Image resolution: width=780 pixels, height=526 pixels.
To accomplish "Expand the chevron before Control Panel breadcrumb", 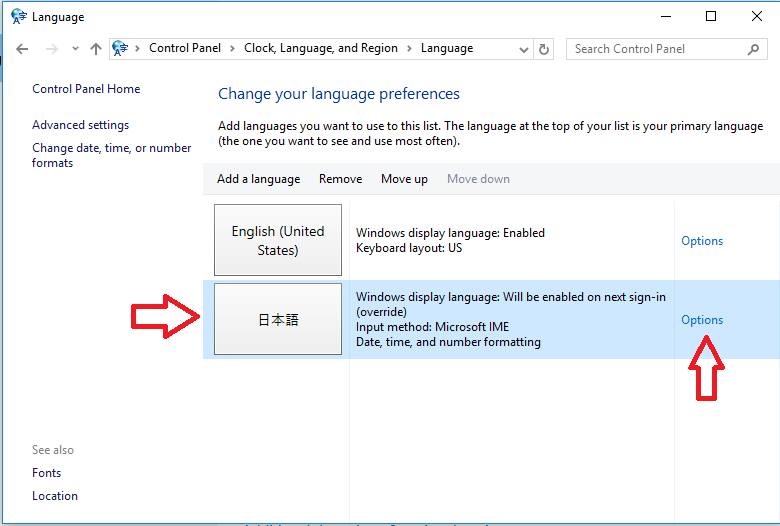I will tap(137, 49).
